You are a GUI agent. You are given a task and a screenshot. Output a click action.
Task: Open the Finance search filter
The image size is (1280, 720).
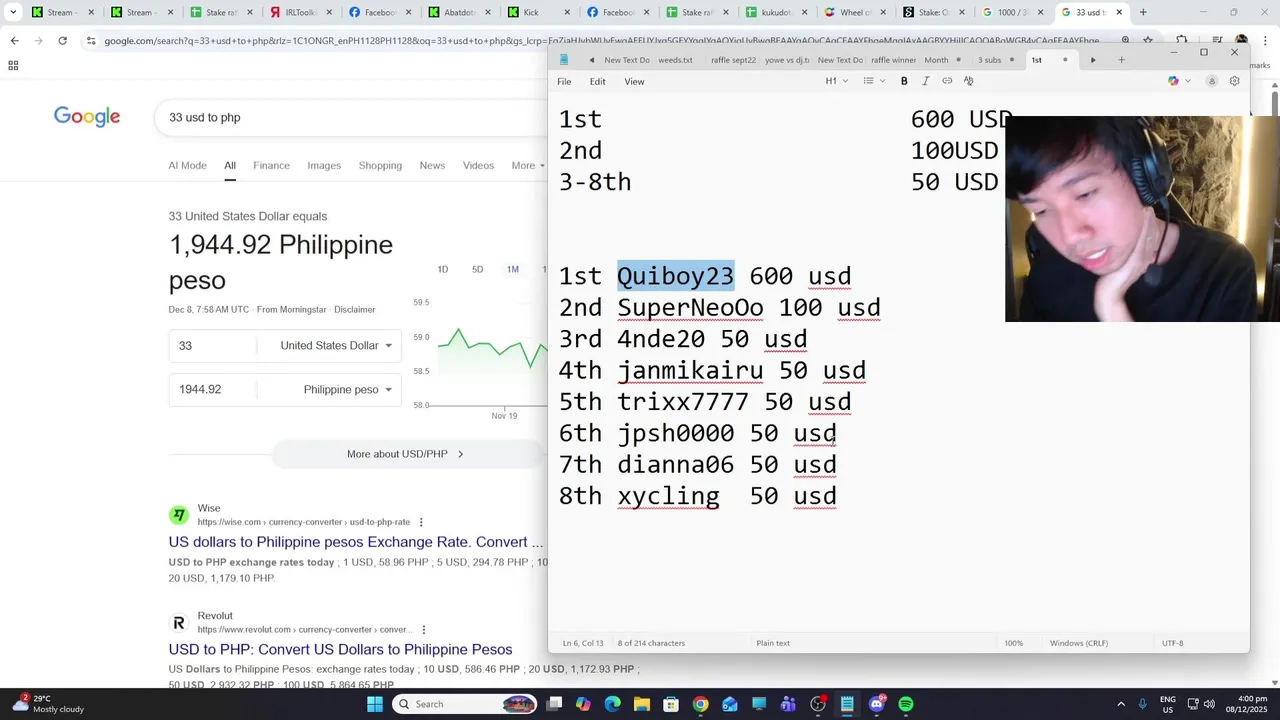pyautogui.click(x=271, y=166)
